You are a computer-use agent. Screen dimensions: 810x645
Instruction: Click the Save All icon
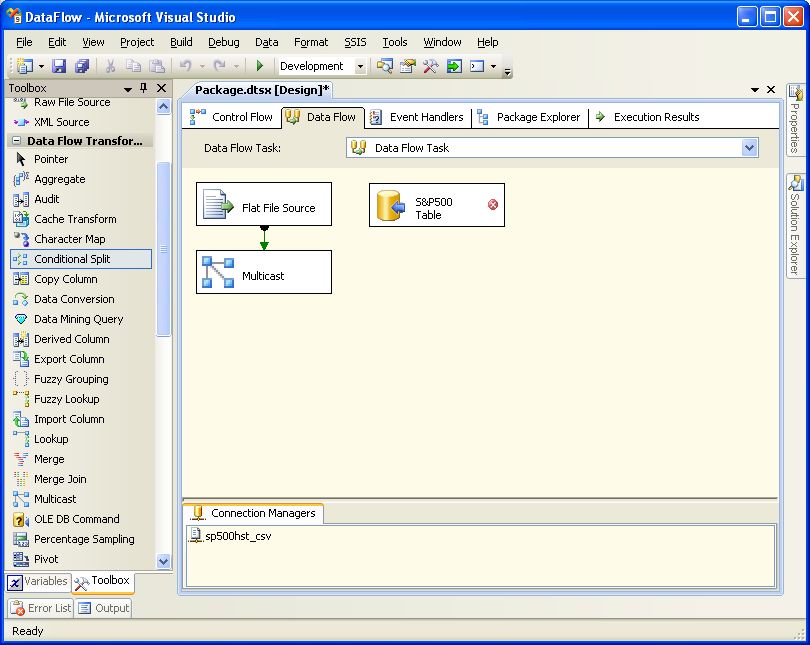pyautogui.click(x=82, y=66)
